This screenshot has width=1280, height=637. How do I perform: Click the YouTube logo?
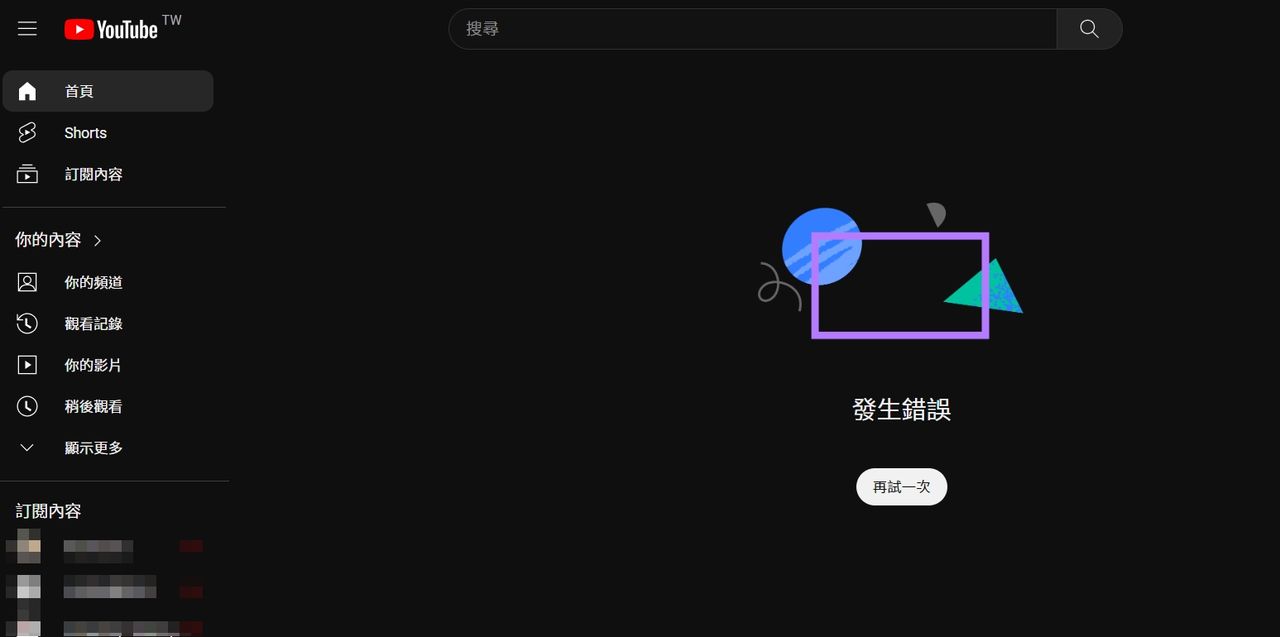point(111,29)
